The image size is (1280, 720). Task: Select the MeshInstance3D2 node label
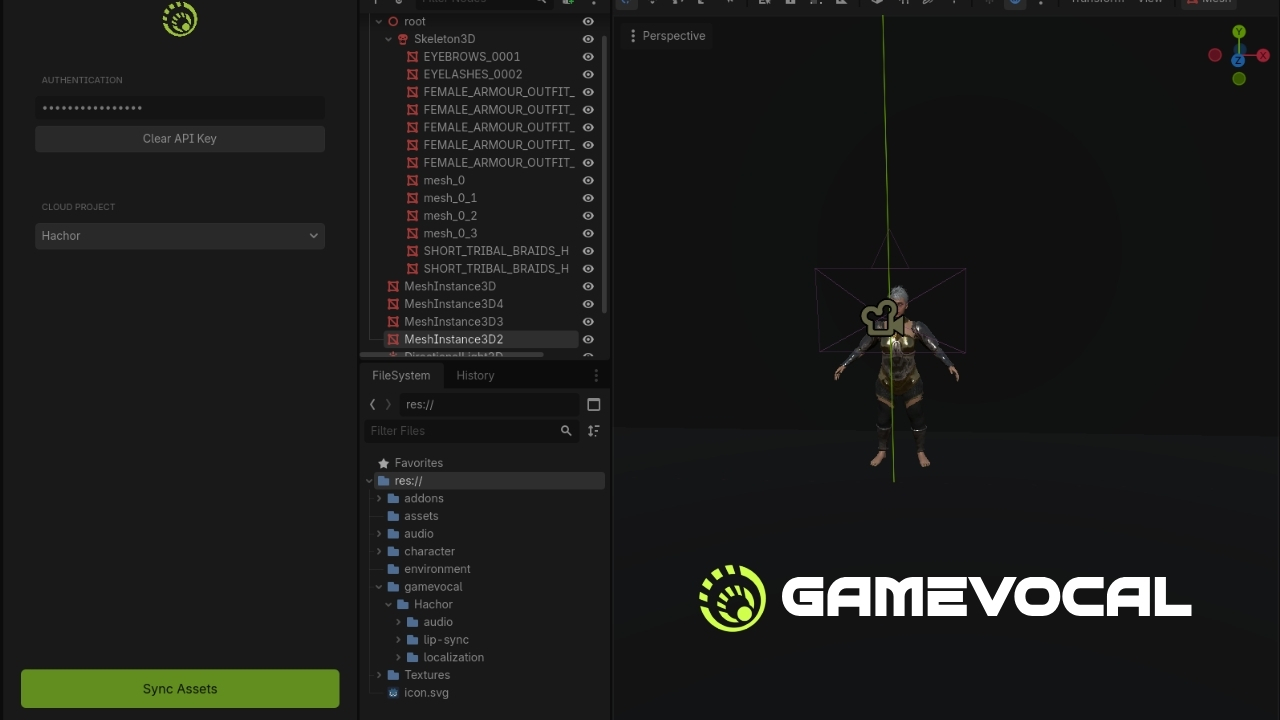[x=453, y=340]
